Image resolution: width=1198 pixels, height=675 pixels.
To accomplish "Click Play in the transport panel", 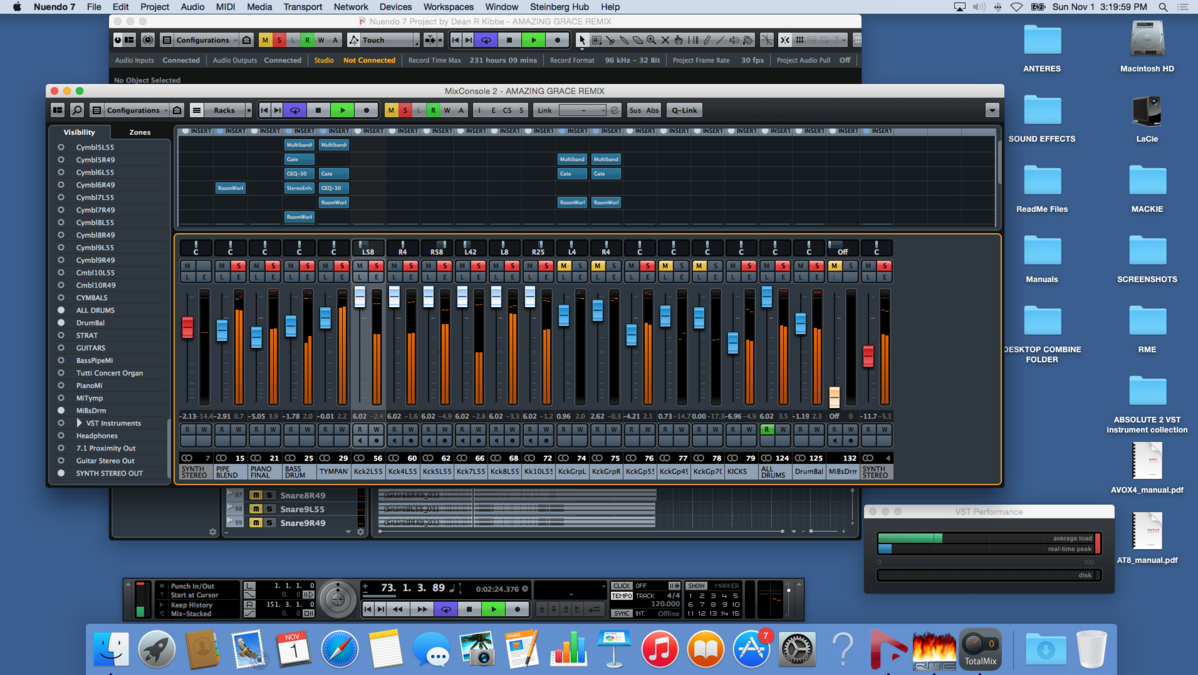I will coord(494,609).
